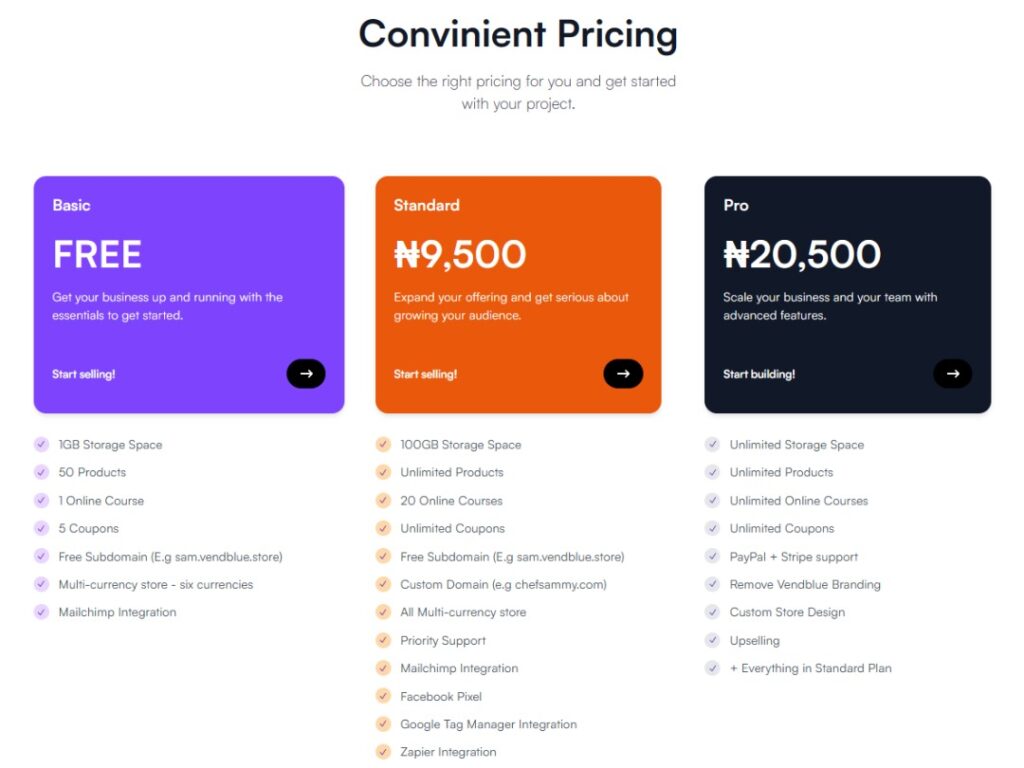Click checkmark icon beside Unlimited Storage Space
This screenshot has width=1024, height=768.
click(x=712, y=444)
